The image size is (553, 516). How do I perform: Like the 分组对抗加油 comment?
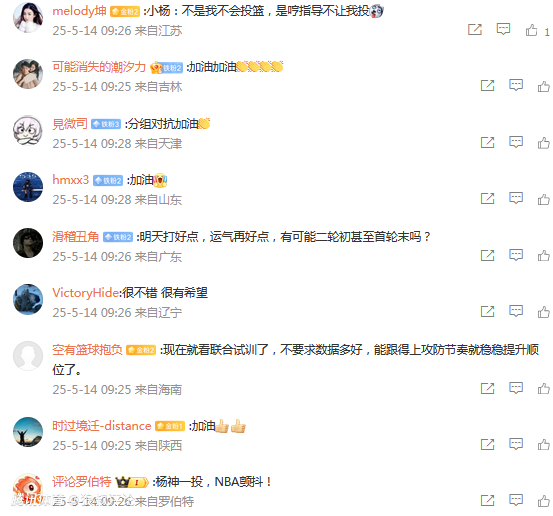(543, 143)
